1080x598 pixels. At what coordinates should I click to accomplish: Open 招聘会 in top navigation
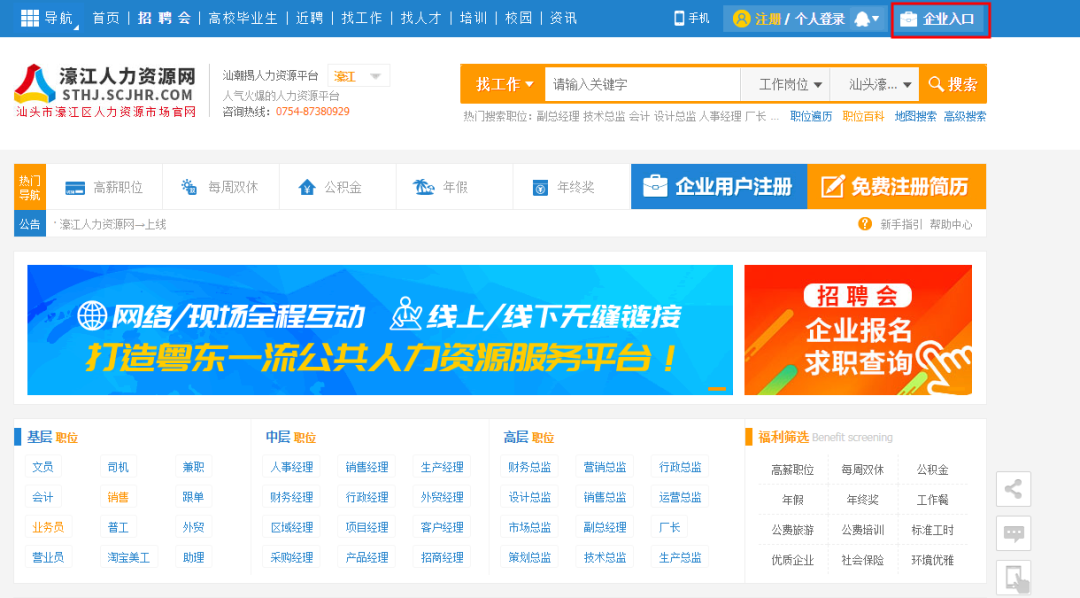point(164,18)
